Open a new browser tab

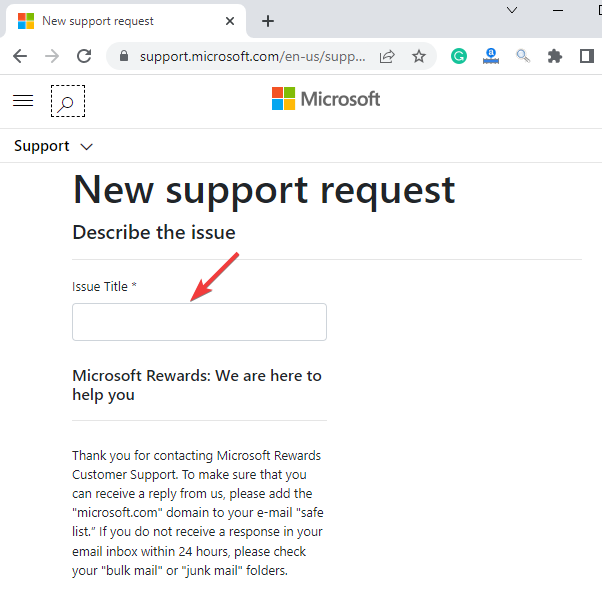pyautogui.click(x=268, y=21)
